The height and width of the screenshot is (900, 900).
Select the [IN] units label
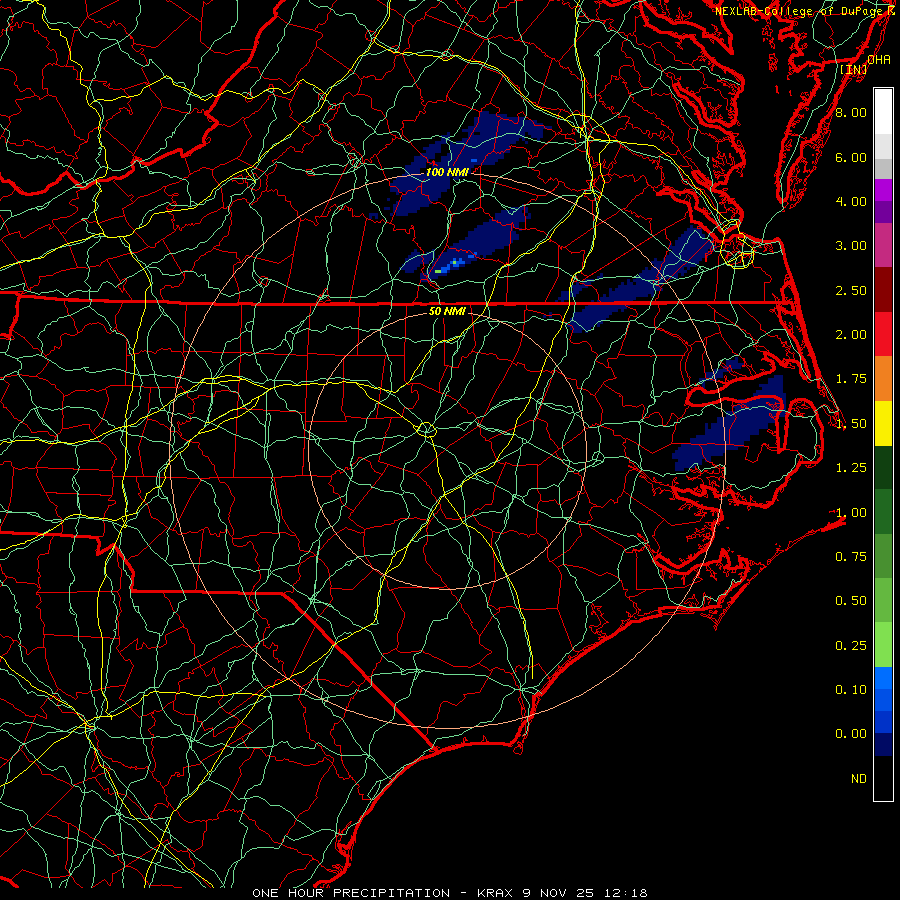click(x=854, y=69)
